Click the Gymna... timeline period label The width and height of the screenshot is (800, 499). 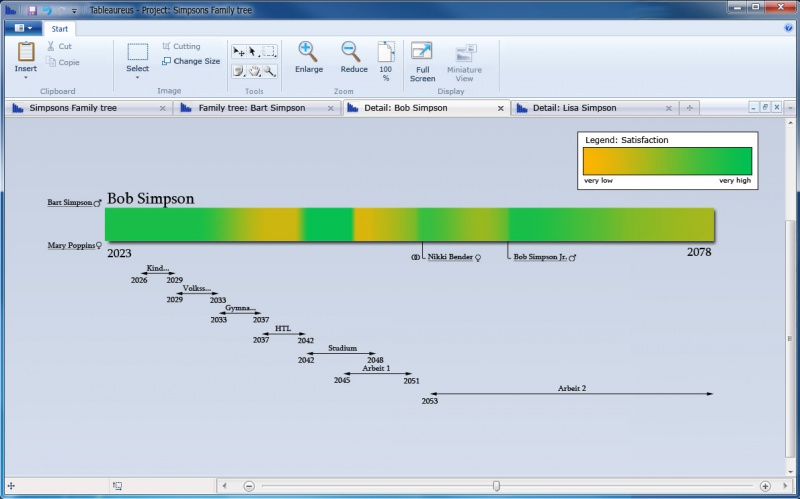click(240, 308)
